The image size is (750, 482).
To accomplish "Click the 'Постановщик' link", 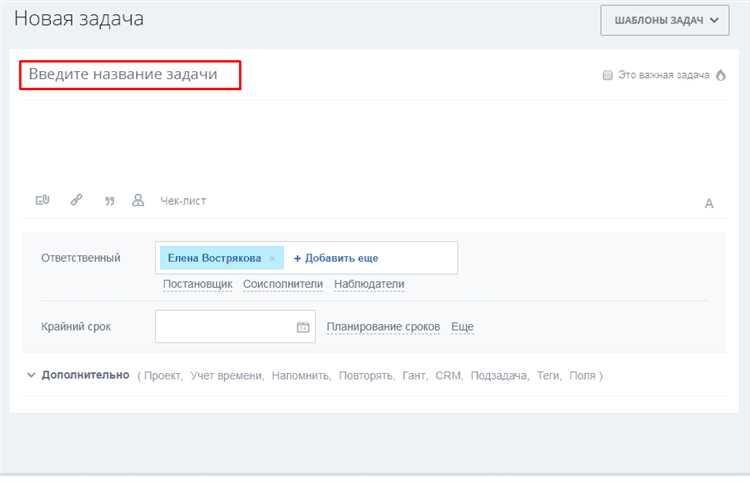I will pos(198,284).
